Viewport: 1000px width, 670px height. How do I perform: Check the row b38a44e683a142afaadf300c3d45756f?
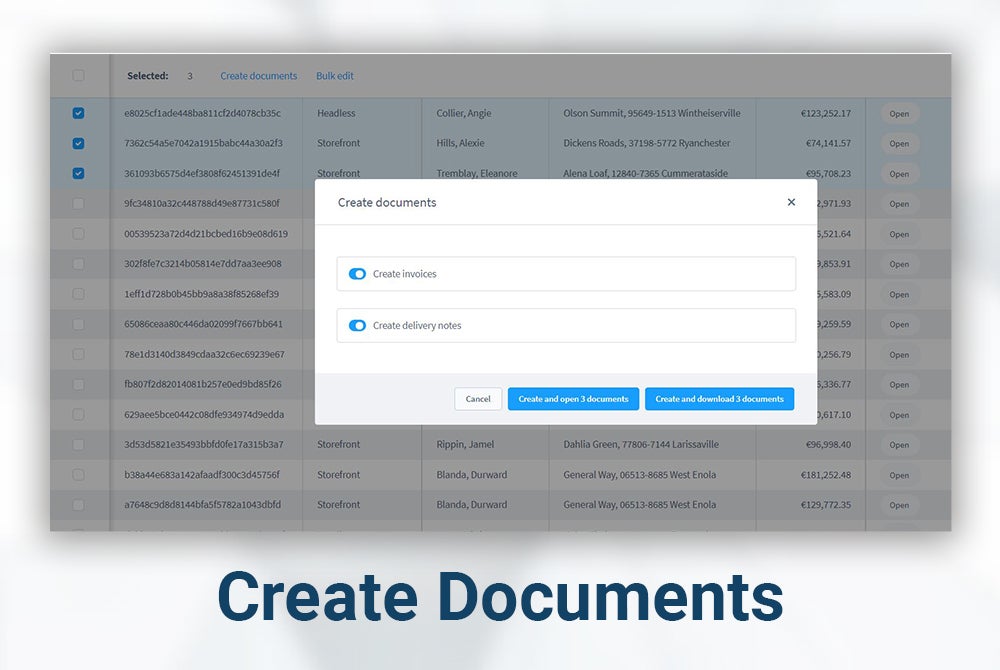click(x=78, y=474)
